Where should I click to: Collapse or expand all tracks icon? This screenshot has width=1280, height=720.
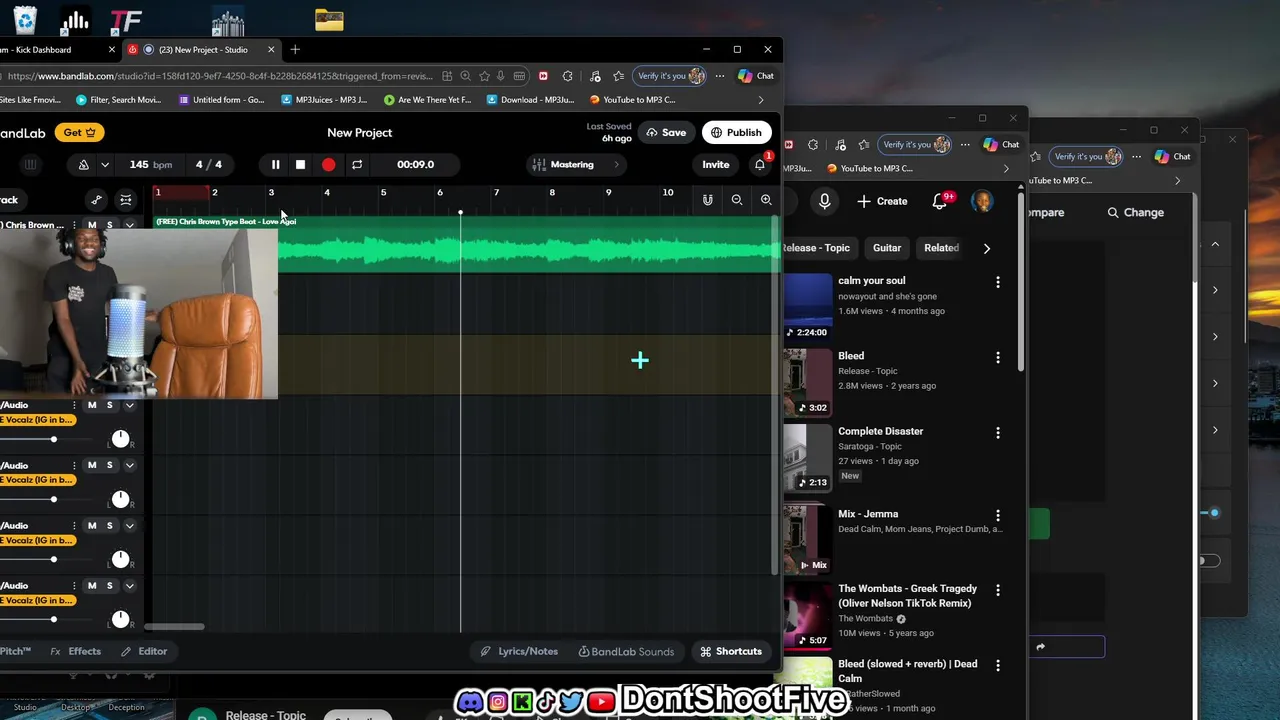[126, 200]
